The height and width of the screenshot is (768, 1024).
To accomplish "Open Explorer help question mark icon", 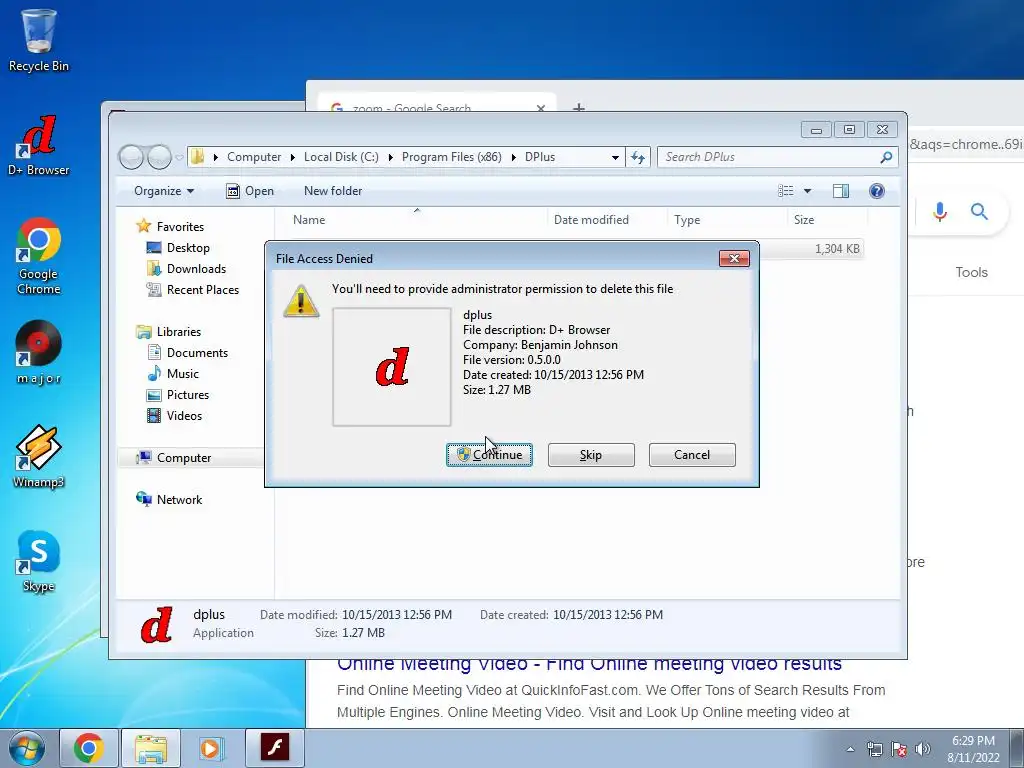I will tap(877, 191).
